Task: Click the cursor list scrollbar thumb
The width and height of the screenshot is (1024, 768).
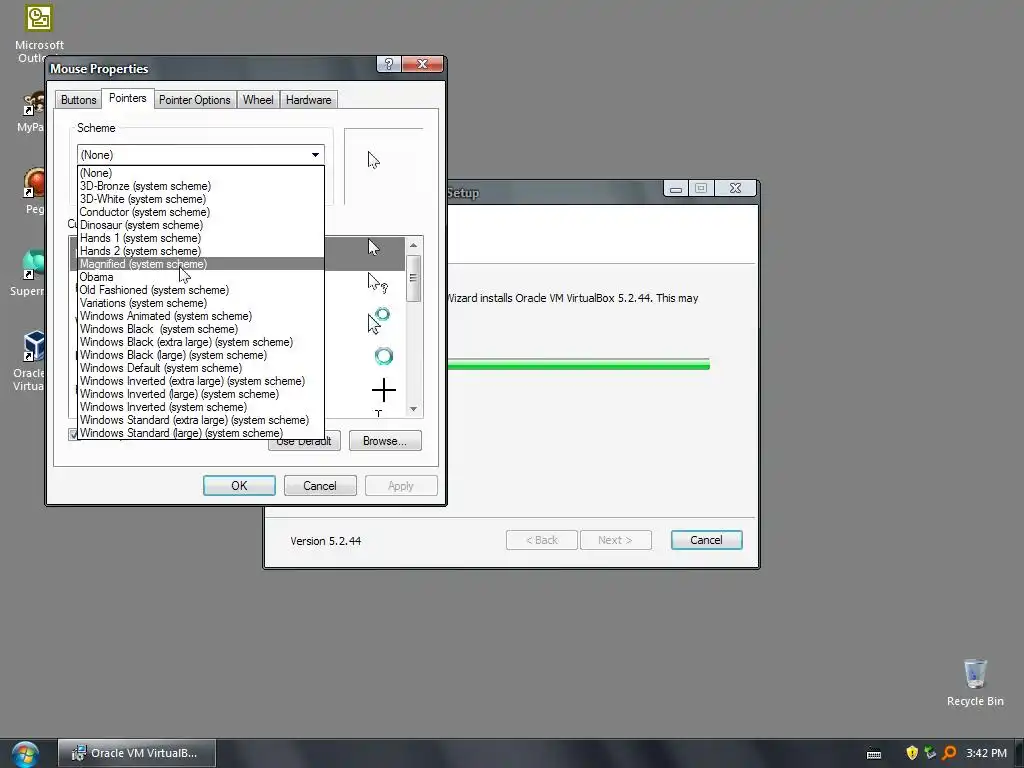Action: [x=413, y=278]
